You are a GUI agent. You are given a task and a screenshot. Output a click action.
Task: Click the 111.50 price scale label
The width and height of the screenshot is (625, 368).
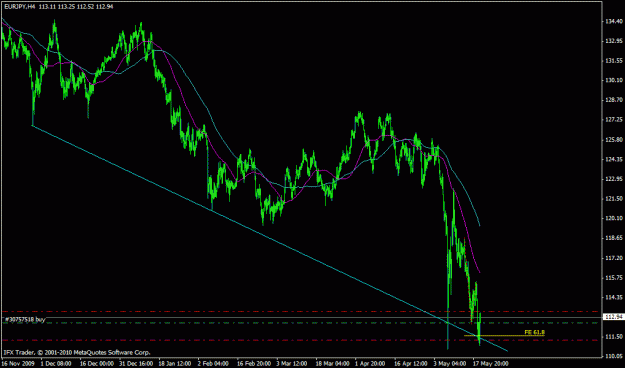tap(614, 337)
